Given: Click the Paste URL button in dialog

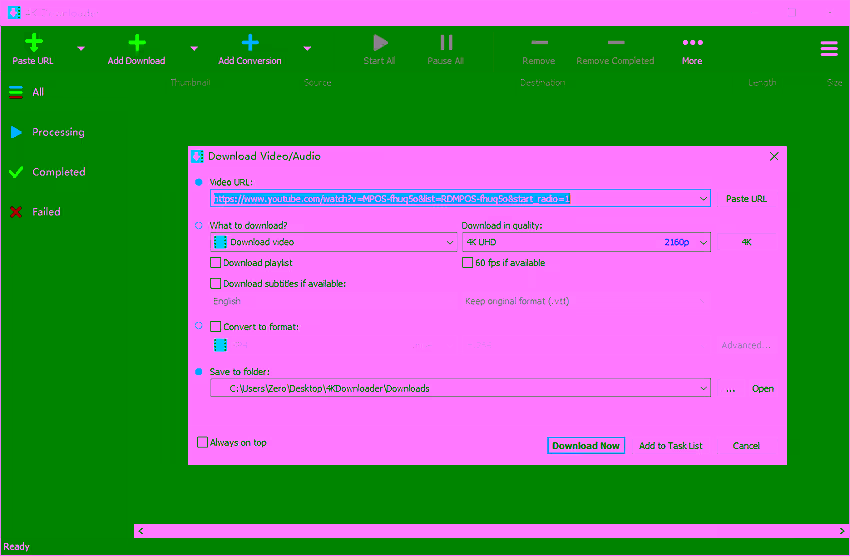Looking at the screenshot, I should (746, 199).
